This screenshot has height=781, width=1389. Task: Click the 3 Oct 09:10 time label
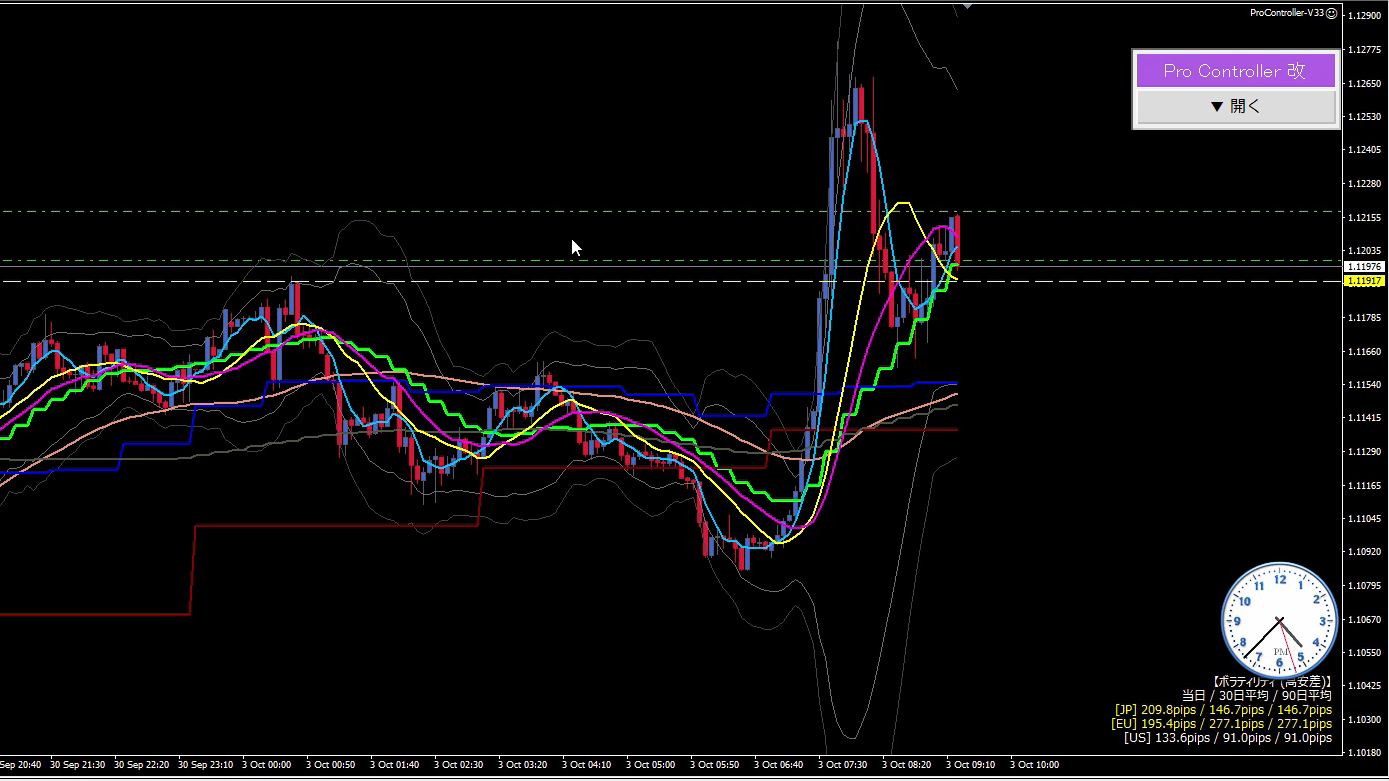pos(970,765)
